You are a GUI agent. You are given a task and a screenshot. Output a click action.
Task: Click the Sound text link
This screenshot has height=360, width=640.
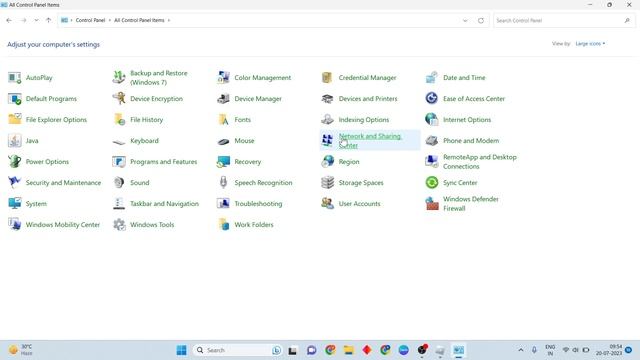140,182
